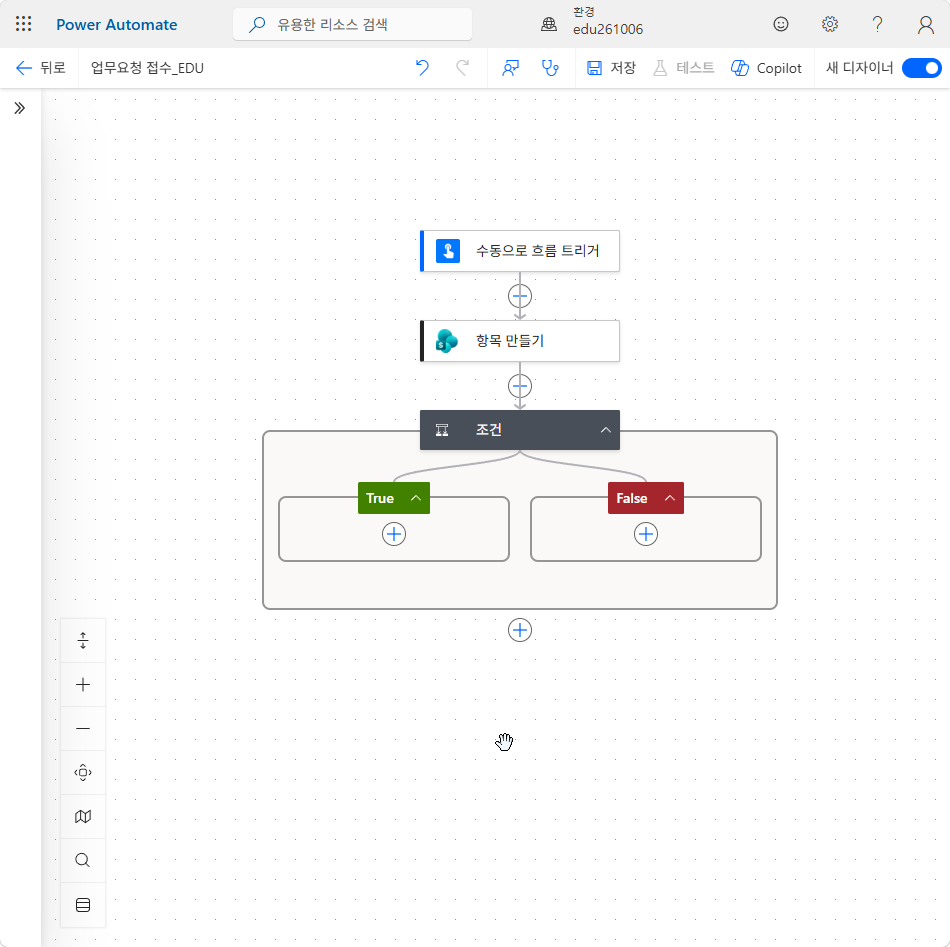Image resolution: width=950 pixels, height=947 pixels.
Task: Expand the left side panel
Action: click(x=20, y=108)
